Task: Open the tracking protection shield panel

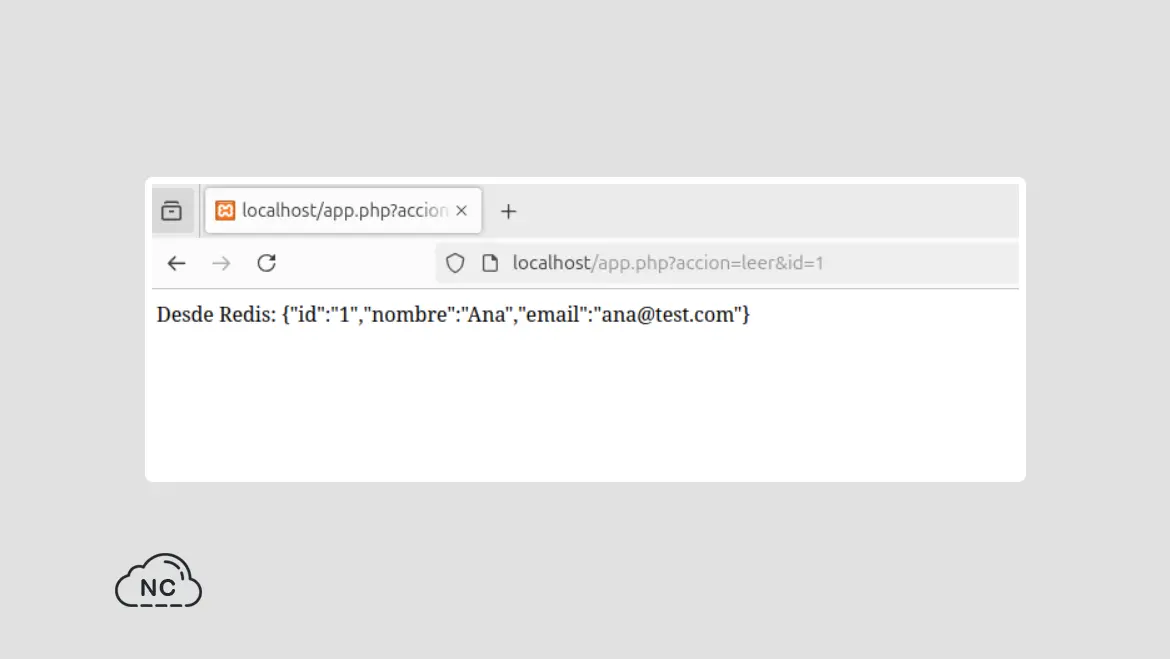Action: tap(455, 263)
